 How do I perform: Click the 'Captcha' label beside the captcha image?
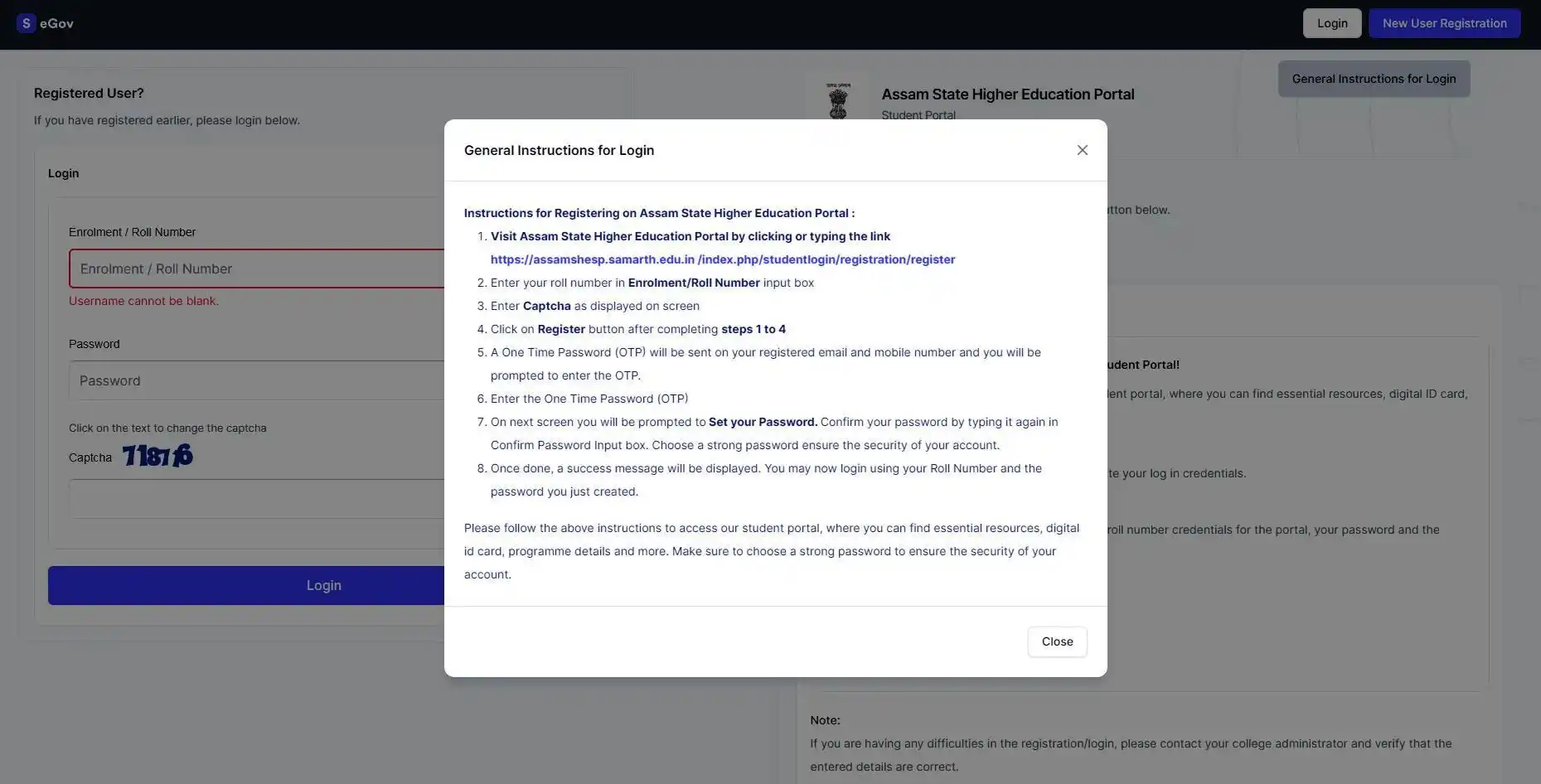(90, 457)
